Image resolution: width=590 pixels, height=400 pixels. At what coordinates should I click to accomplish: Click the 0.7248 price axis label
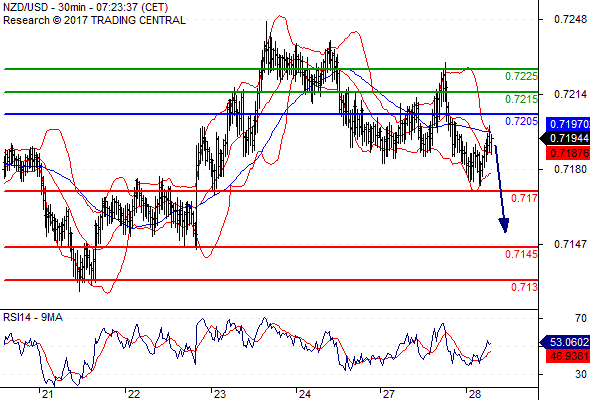(x=570, y=19)
